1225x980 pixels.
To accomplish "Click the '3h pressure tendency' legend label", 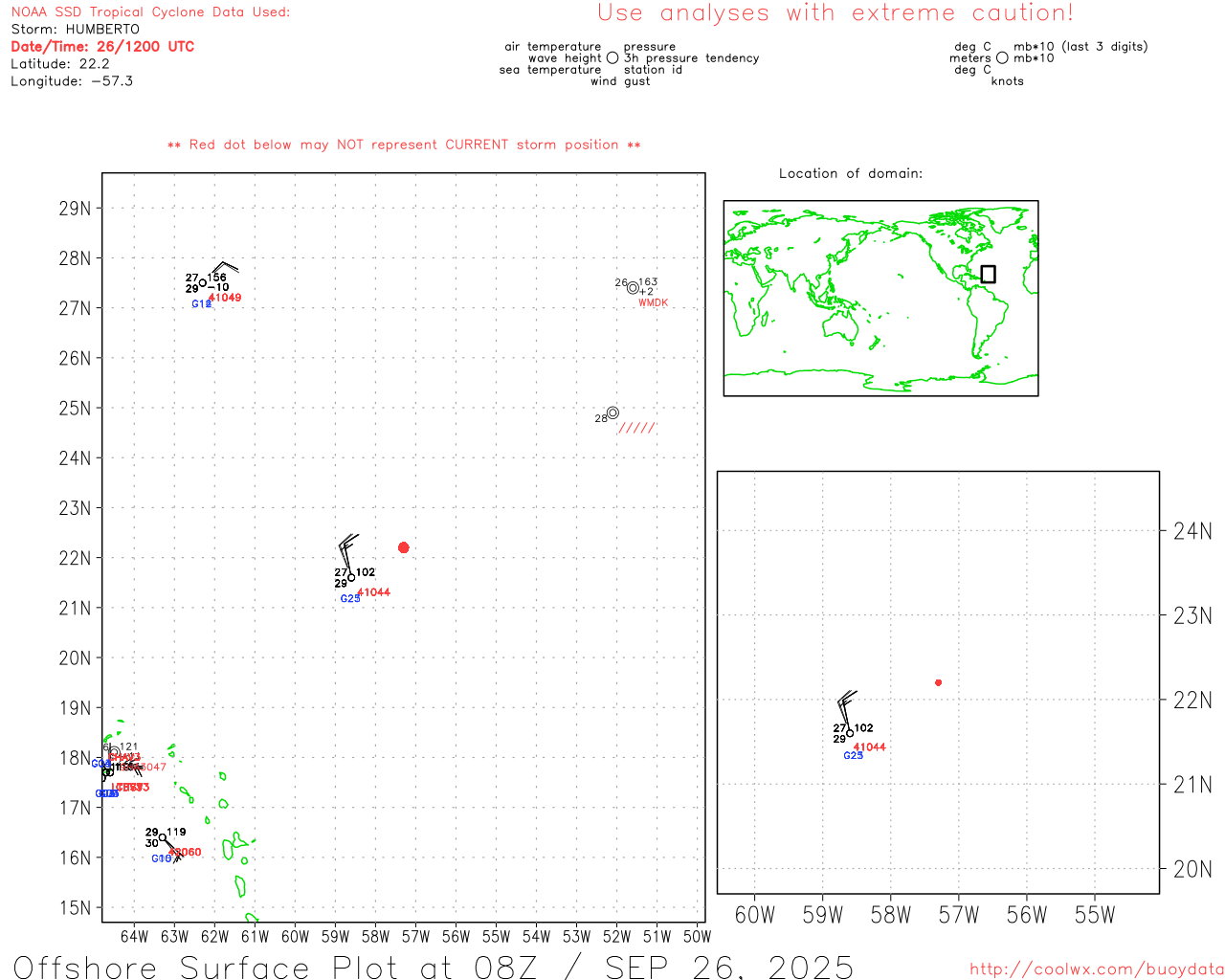I will (x=692, y=58).
